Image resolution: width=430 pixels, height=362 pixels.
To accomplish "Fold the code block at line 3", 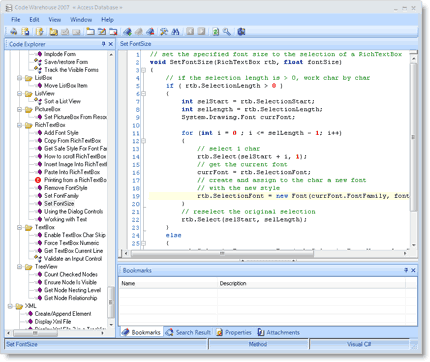I will [x=143, y=70].
